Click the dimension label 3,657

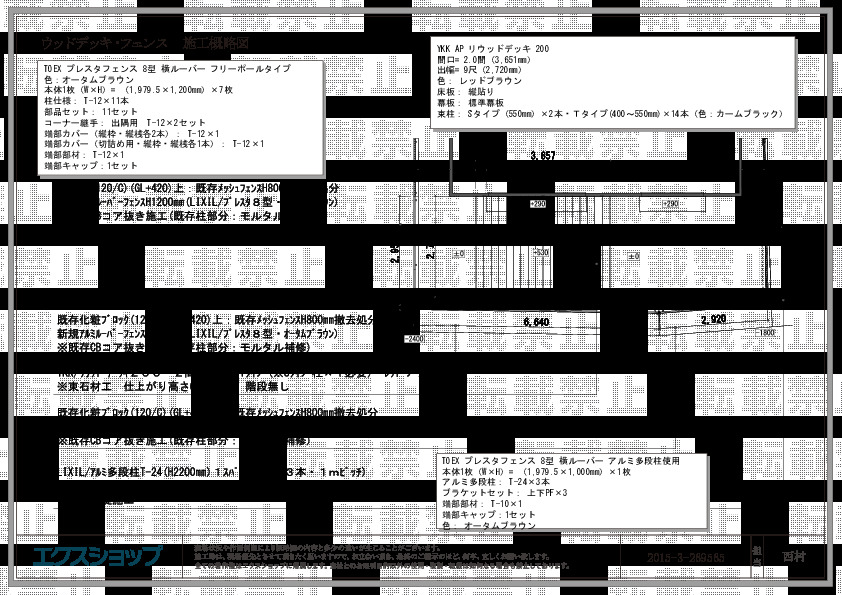pyautogui.click(x=540, y=157)
